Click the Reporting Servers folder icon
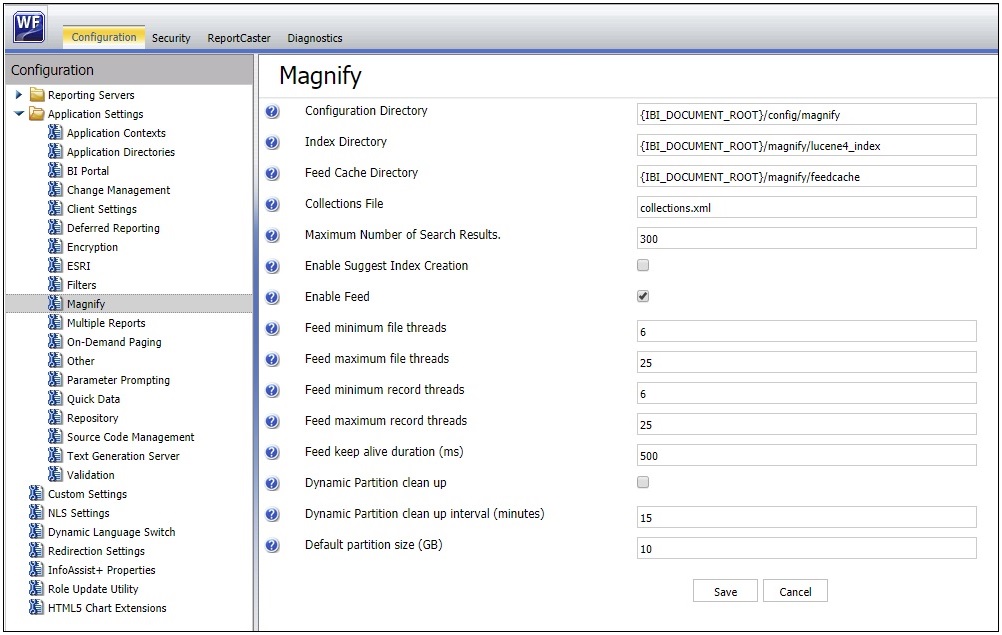The image size is (1002, 635). pyautogui.click(x=37, y=95)
